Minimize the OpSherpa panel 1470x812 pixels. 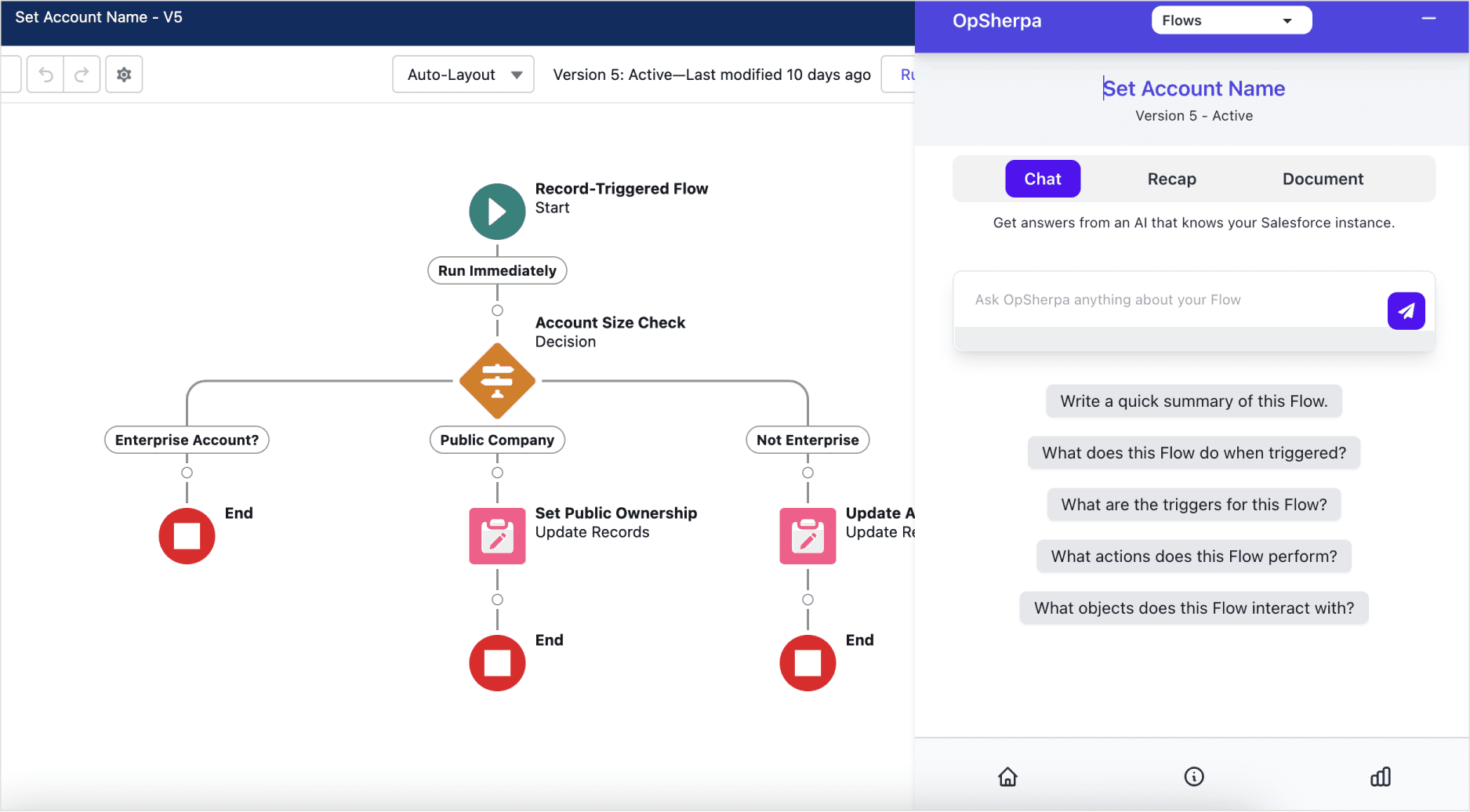(1428, 19)
